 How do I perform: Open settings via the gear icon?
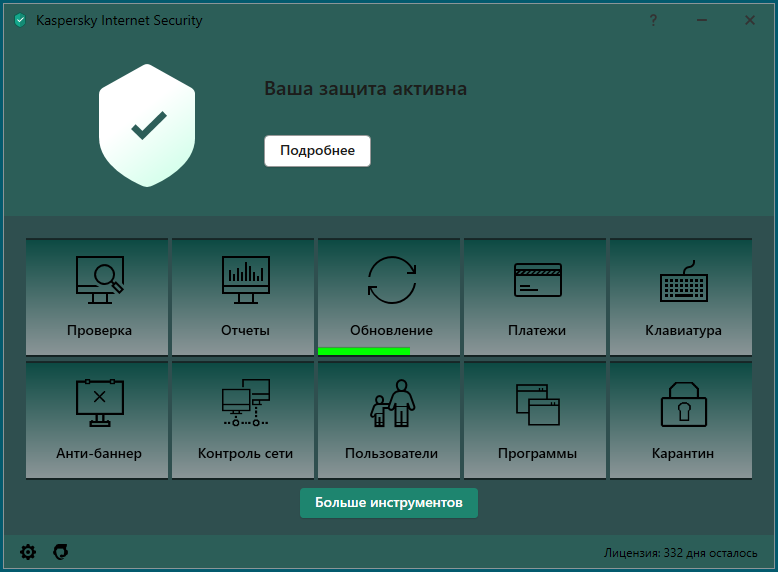pyautogui.click(x=28, y=552)
